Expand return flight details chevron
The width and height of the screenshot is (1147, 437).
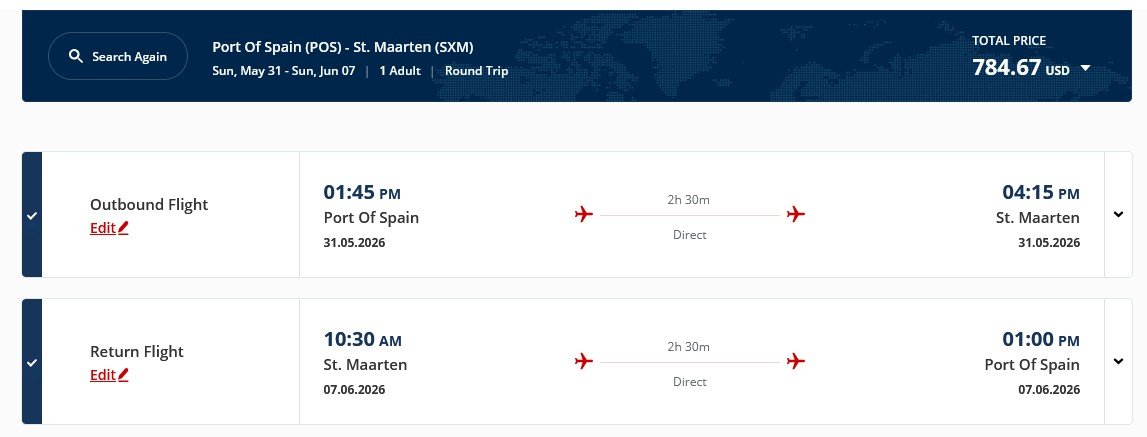point(1118,362)
